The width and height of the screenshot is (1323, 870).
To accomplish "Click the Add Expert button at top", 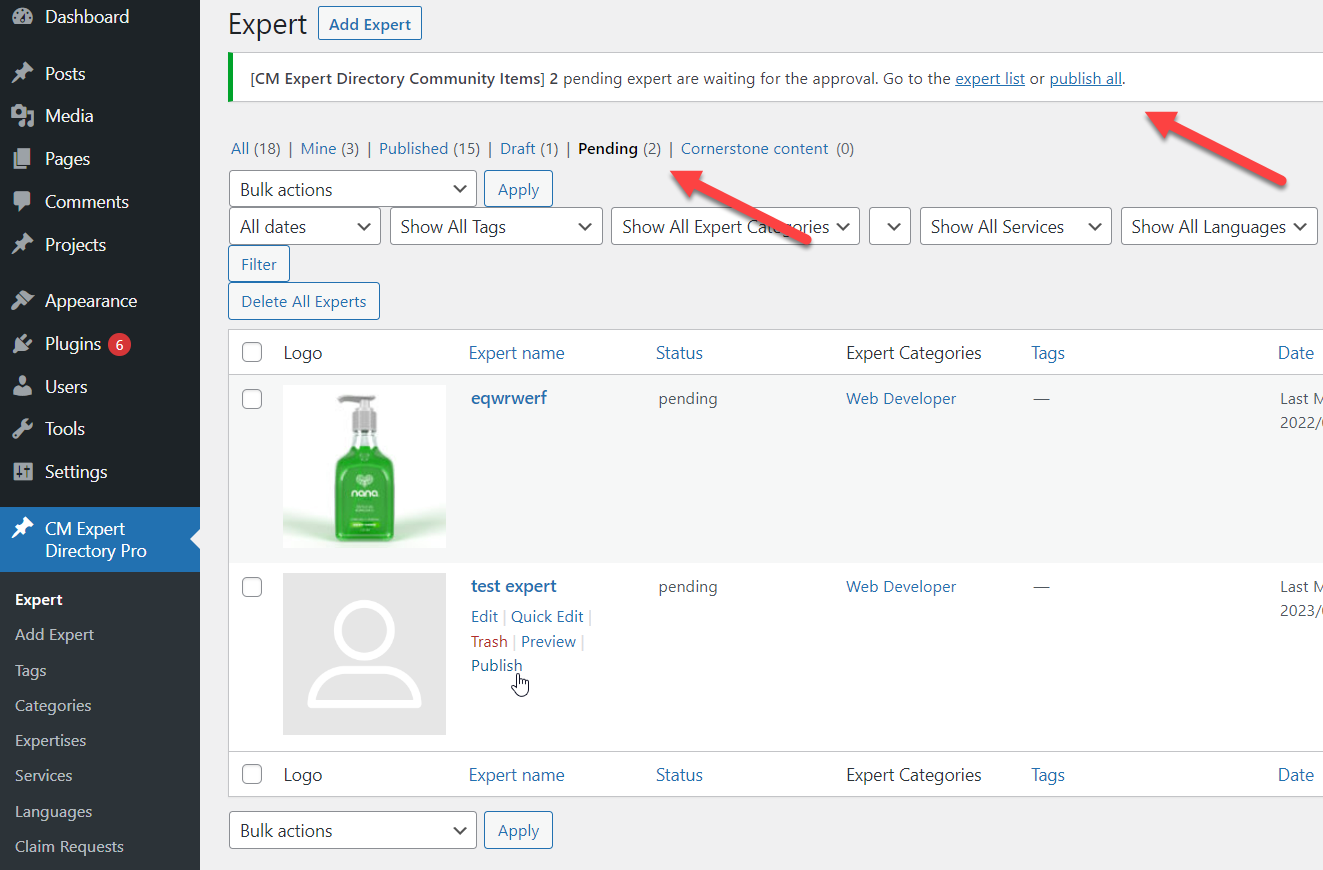I will (x=369, y=24).
